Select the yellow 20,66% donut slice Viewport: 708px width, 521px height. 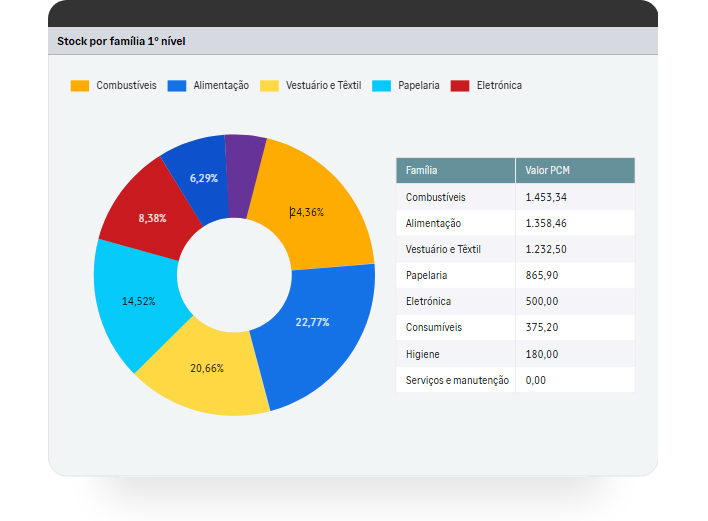(x=207, y=368)
